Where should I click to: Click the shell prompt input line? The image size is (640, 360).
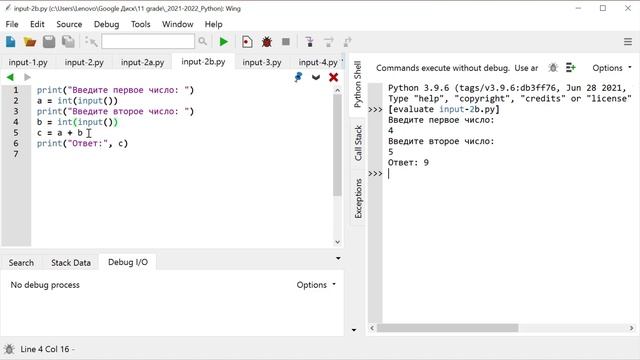[507, 173]
